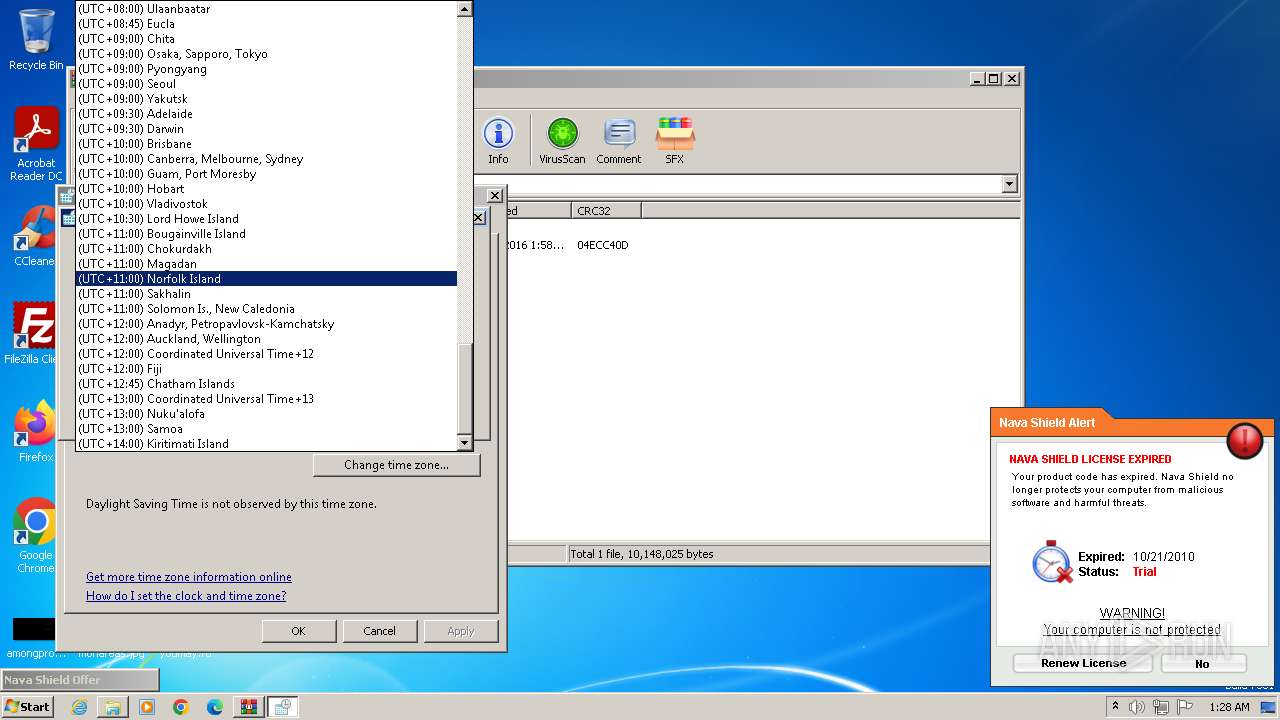Open How do I set the clock link
1280x720 pixels.
[x=186, y=596]
